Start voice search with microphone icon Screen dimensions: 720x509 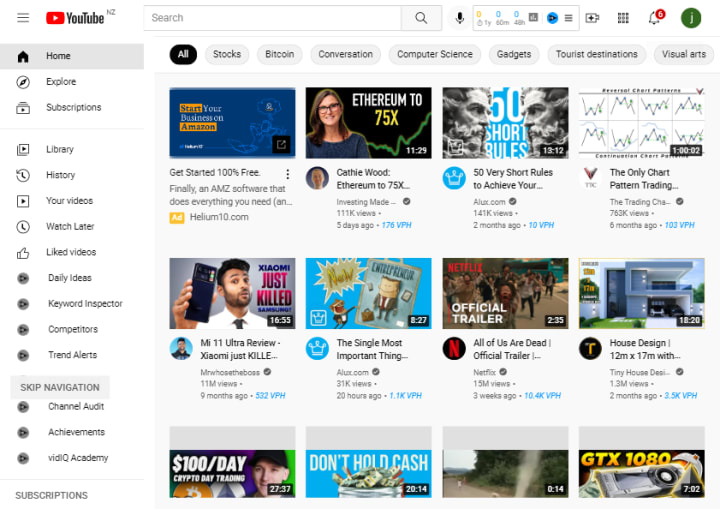tap(459, 18)
